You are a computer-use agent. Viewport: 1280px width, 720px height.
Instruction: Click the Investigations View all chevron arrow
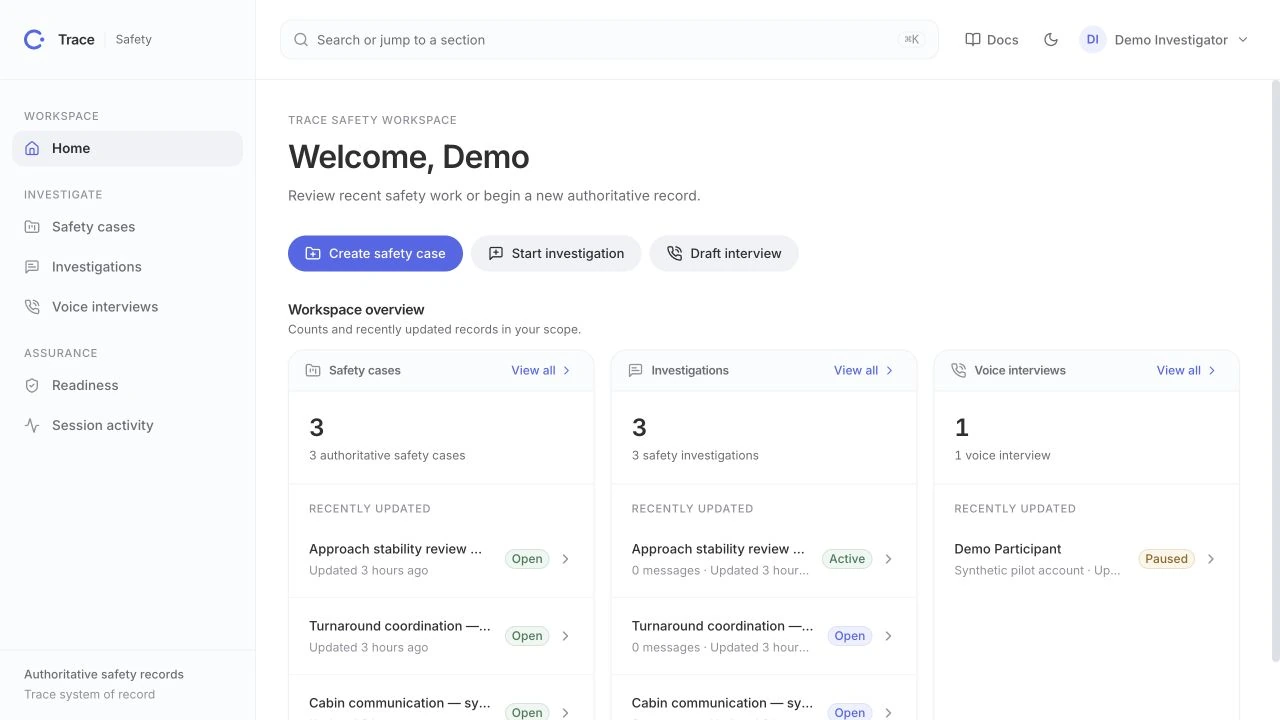coord(889,370)
